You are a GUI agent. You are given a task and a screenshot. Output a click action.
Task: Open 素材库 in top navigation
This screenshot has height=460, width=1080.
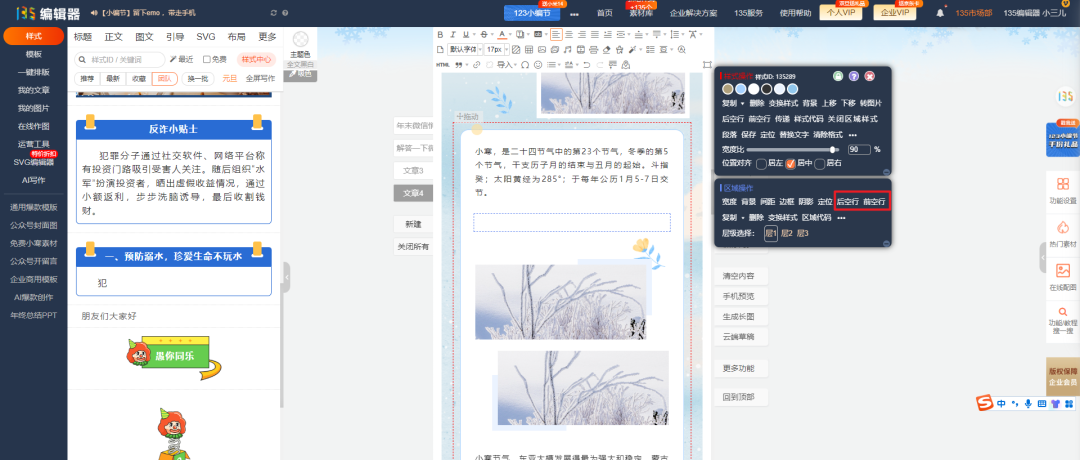click(x=641, y=13)
